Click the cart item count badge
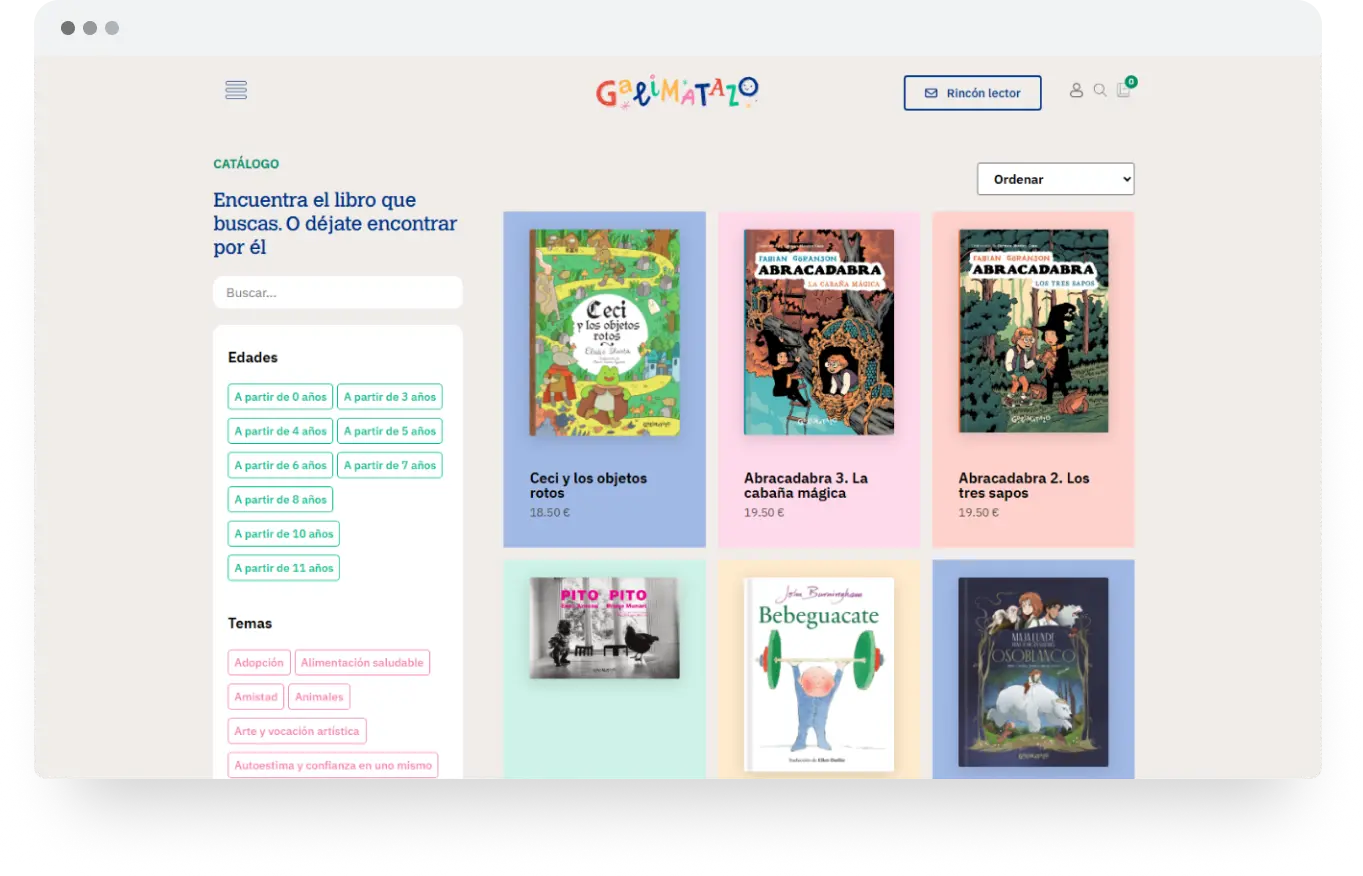Screen dimensions: 1363x876 [x=1131, y=82]
